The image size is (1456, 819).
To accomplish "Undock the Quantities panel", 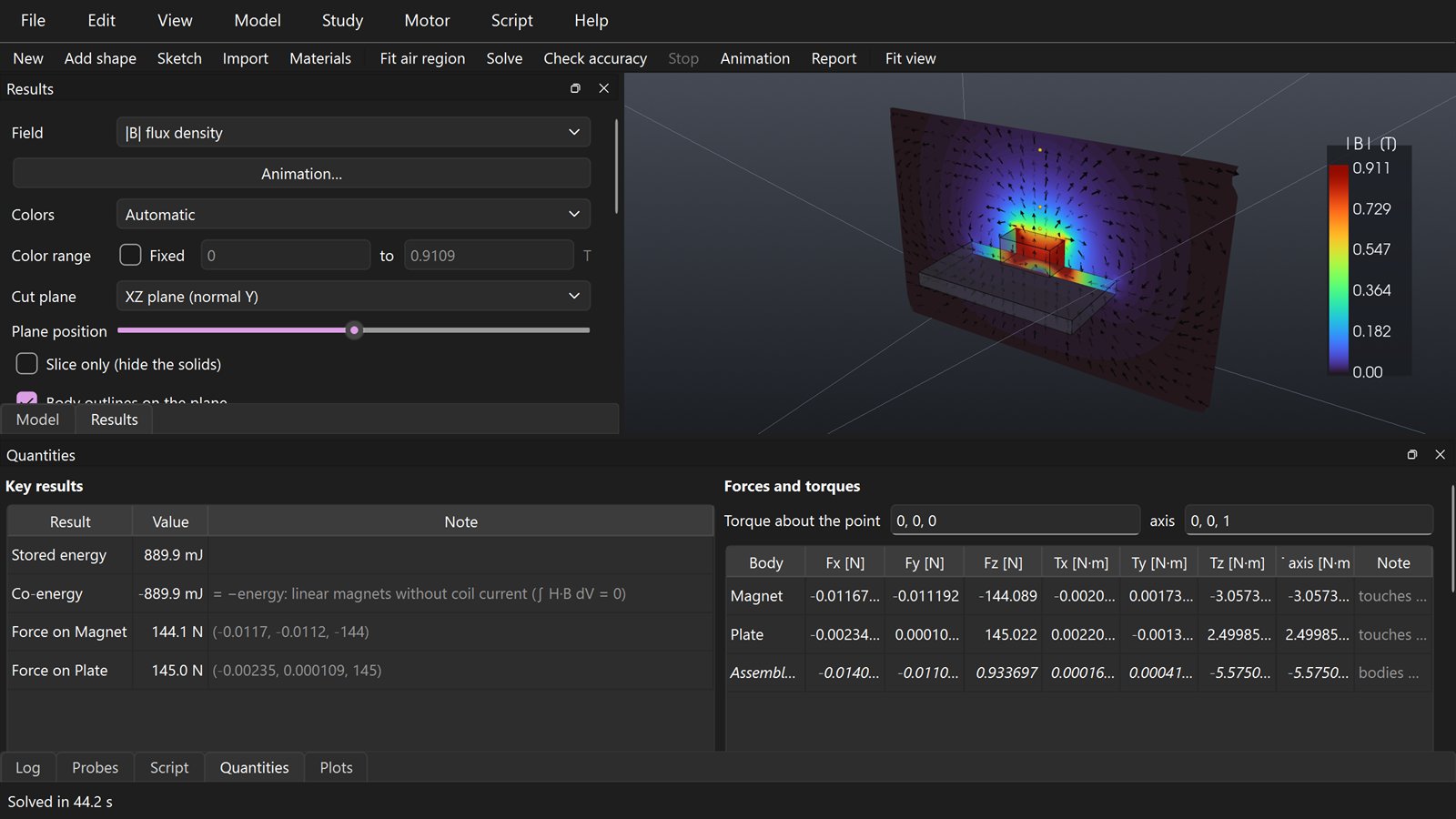I will point(1412,454).
